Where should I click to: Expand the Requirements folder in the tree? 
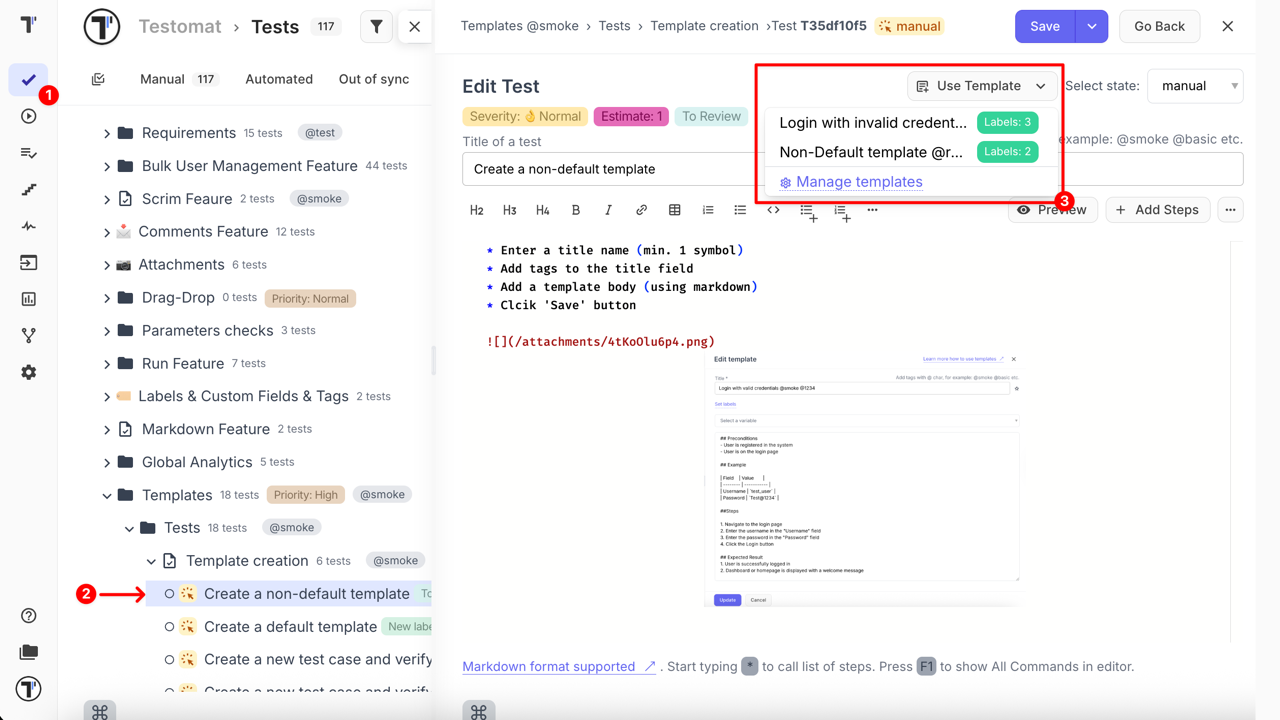(107, 132)
